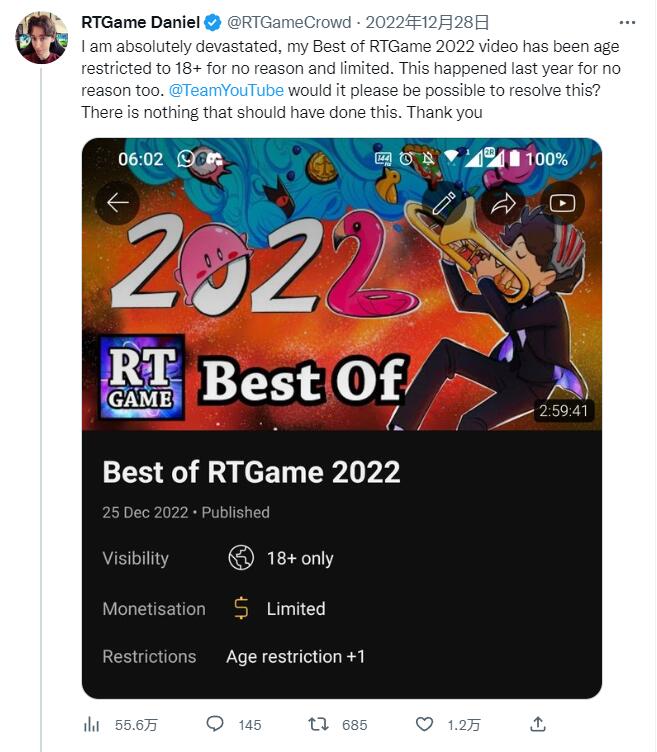Open the Age restriction +1 entry

pos(295,657)
